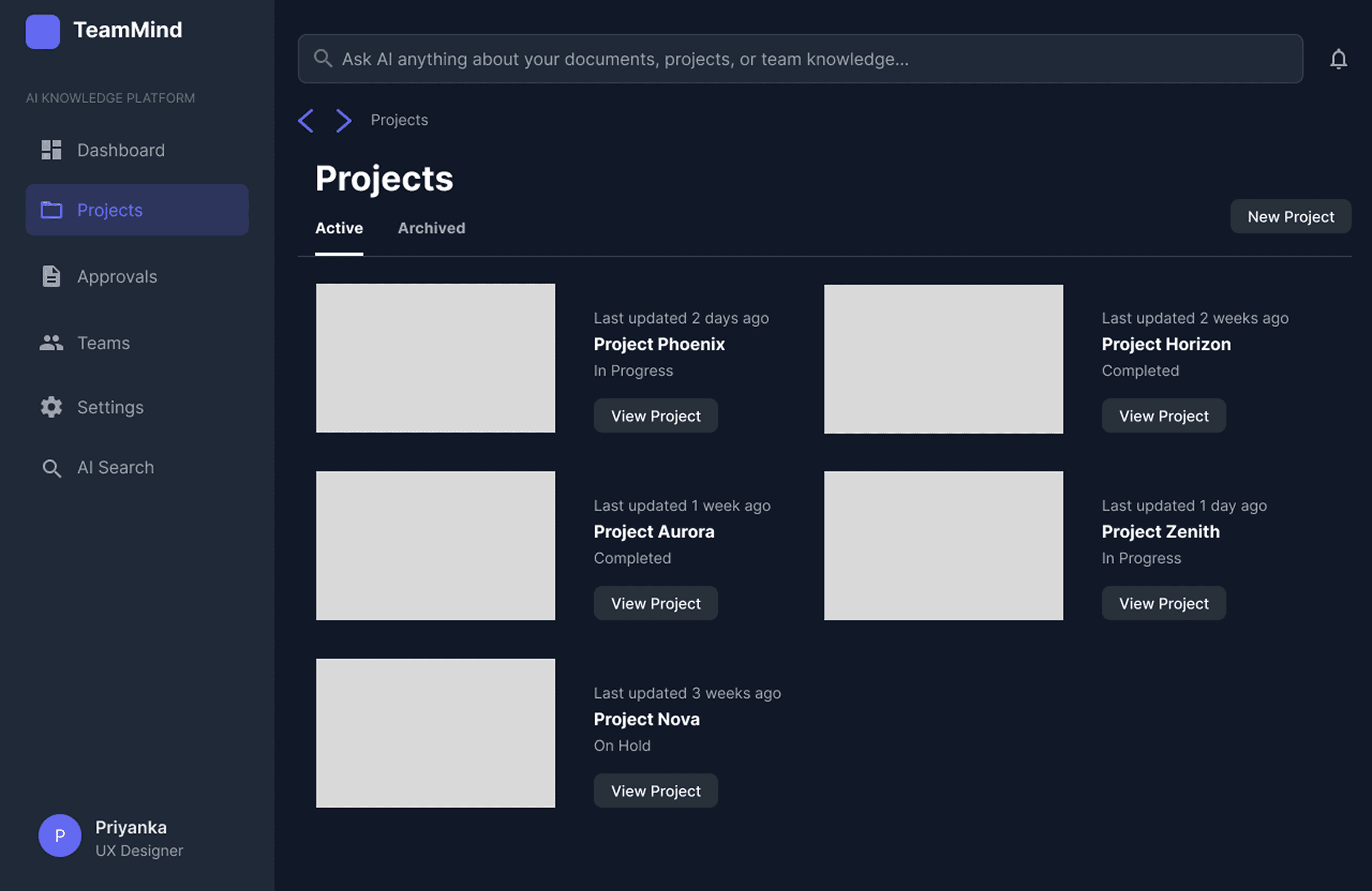Go to the Teams section

pos(103,343)
